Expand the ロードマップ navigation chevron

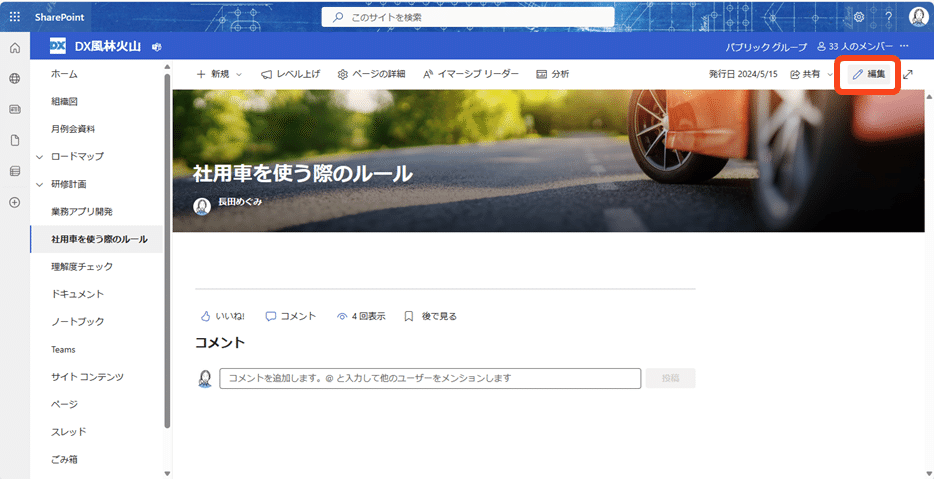40,157
